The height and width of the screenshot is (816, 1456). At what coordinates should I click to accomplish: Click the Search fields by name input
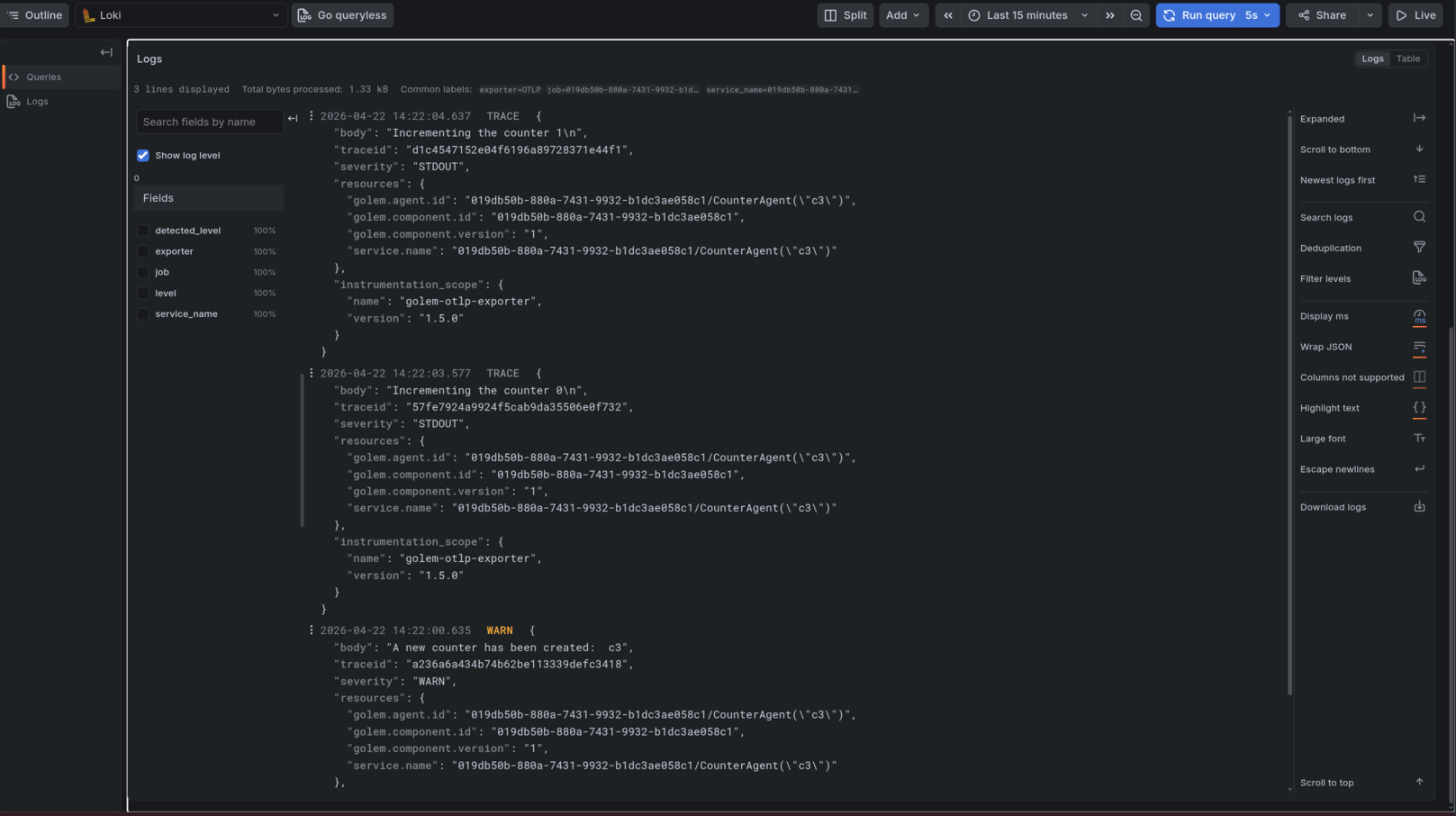tap(209, 122)
